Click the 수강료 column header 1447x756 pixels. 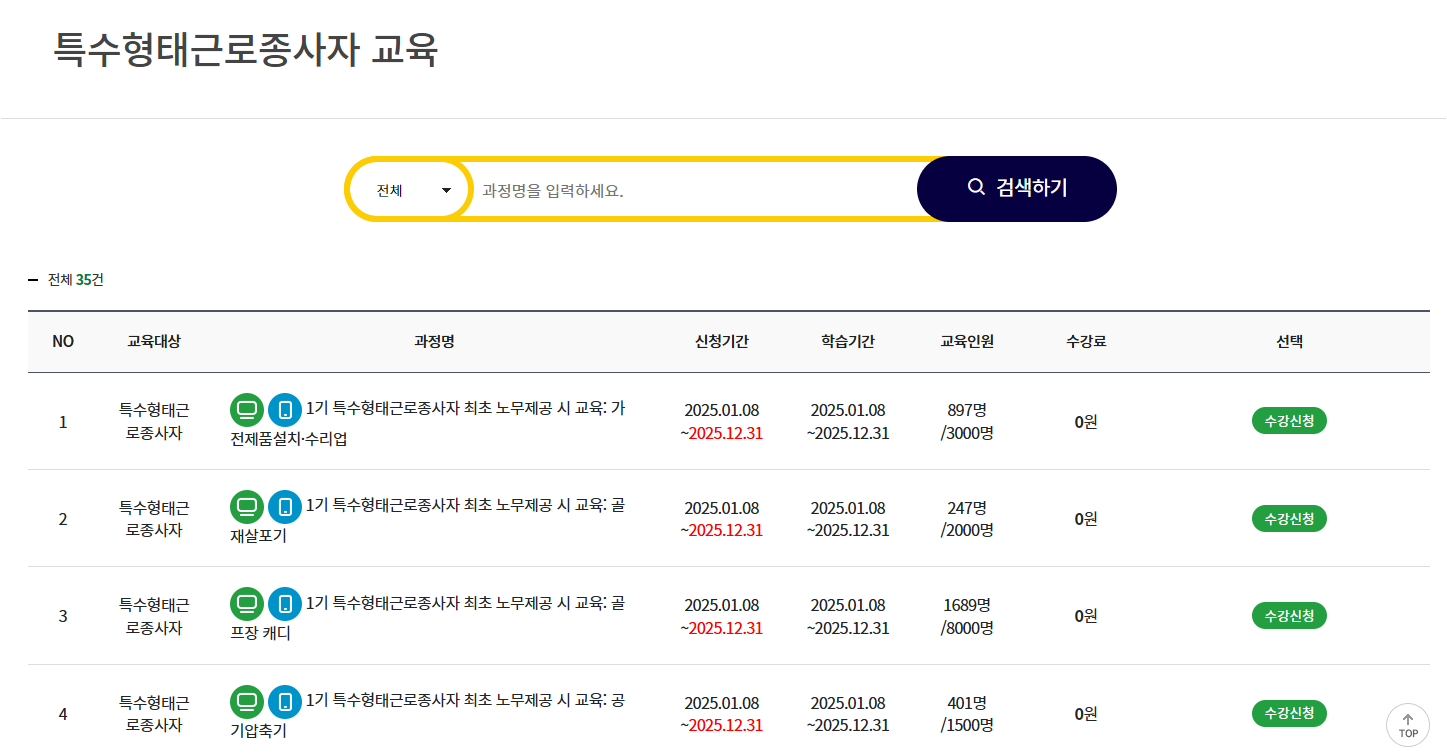pyautogui.click(x=1086, y=341)
